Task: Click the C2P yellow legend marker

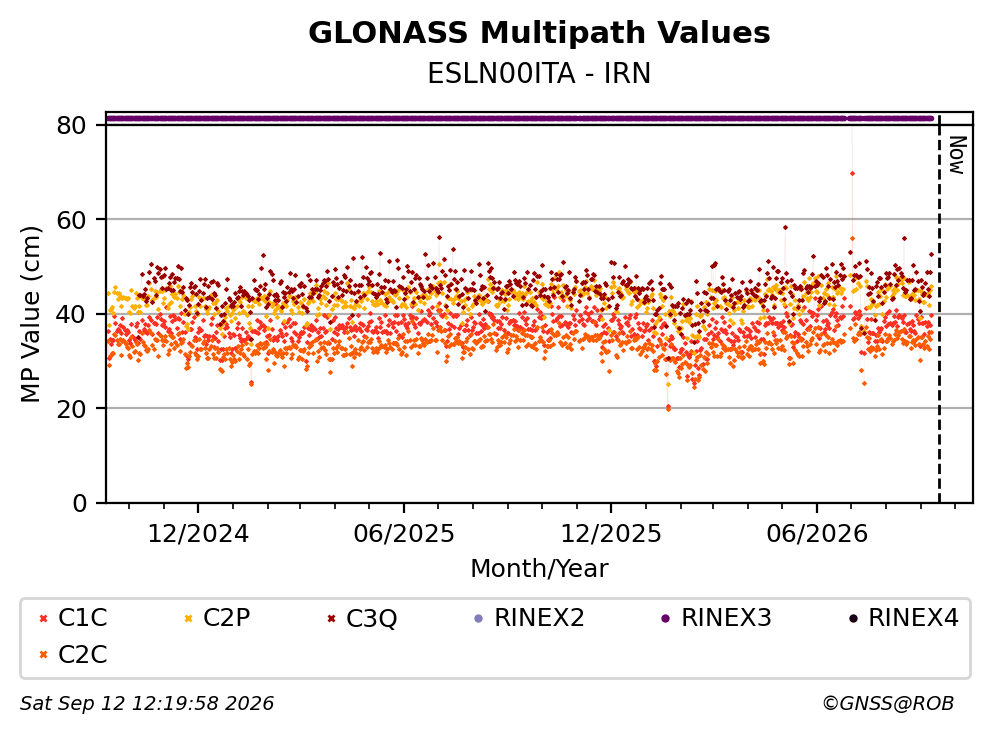Action: pos(188,618)
